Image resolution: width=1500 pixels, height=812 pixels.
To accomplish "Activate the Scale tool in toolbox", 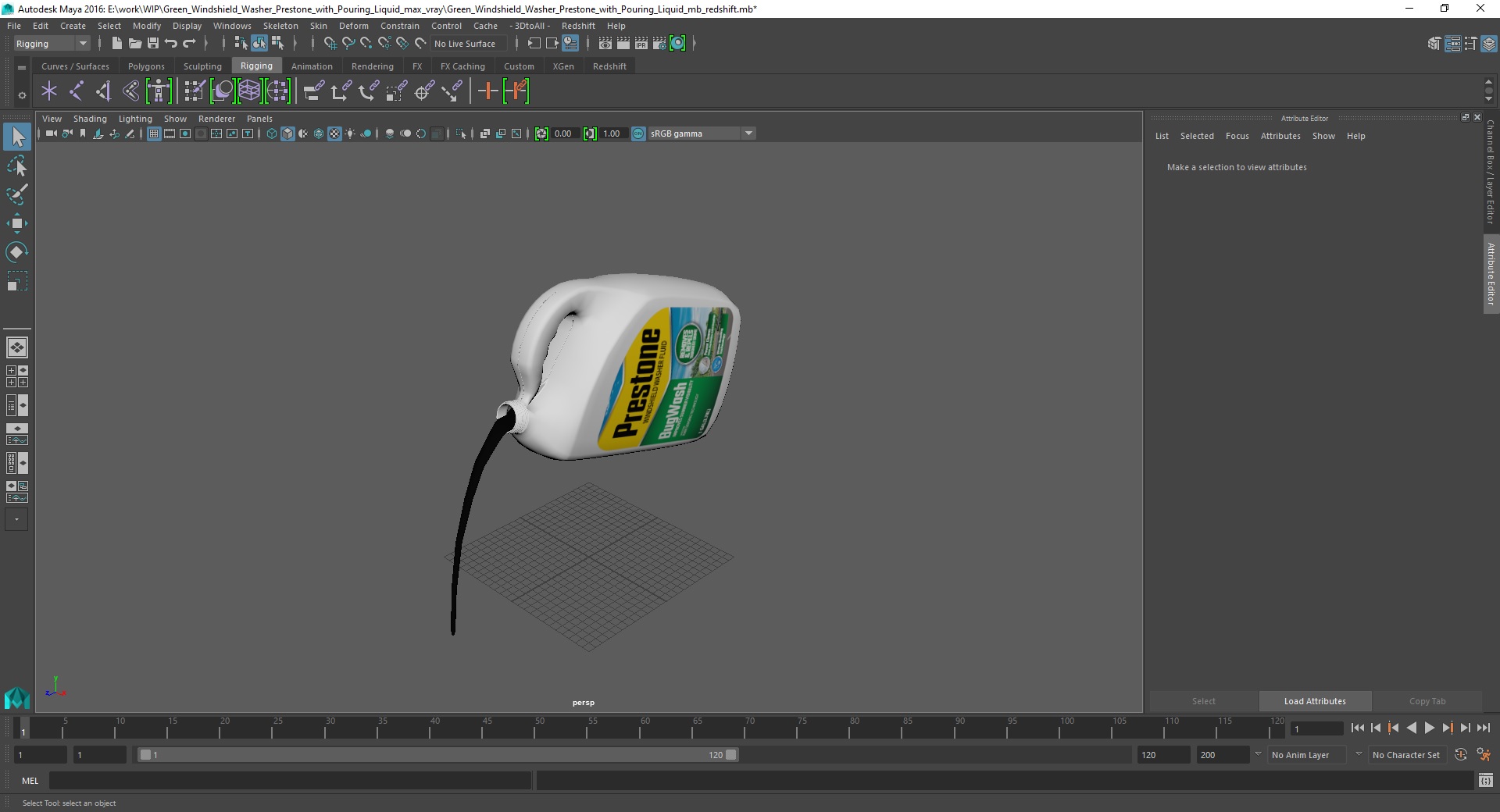I will [17, 280].
